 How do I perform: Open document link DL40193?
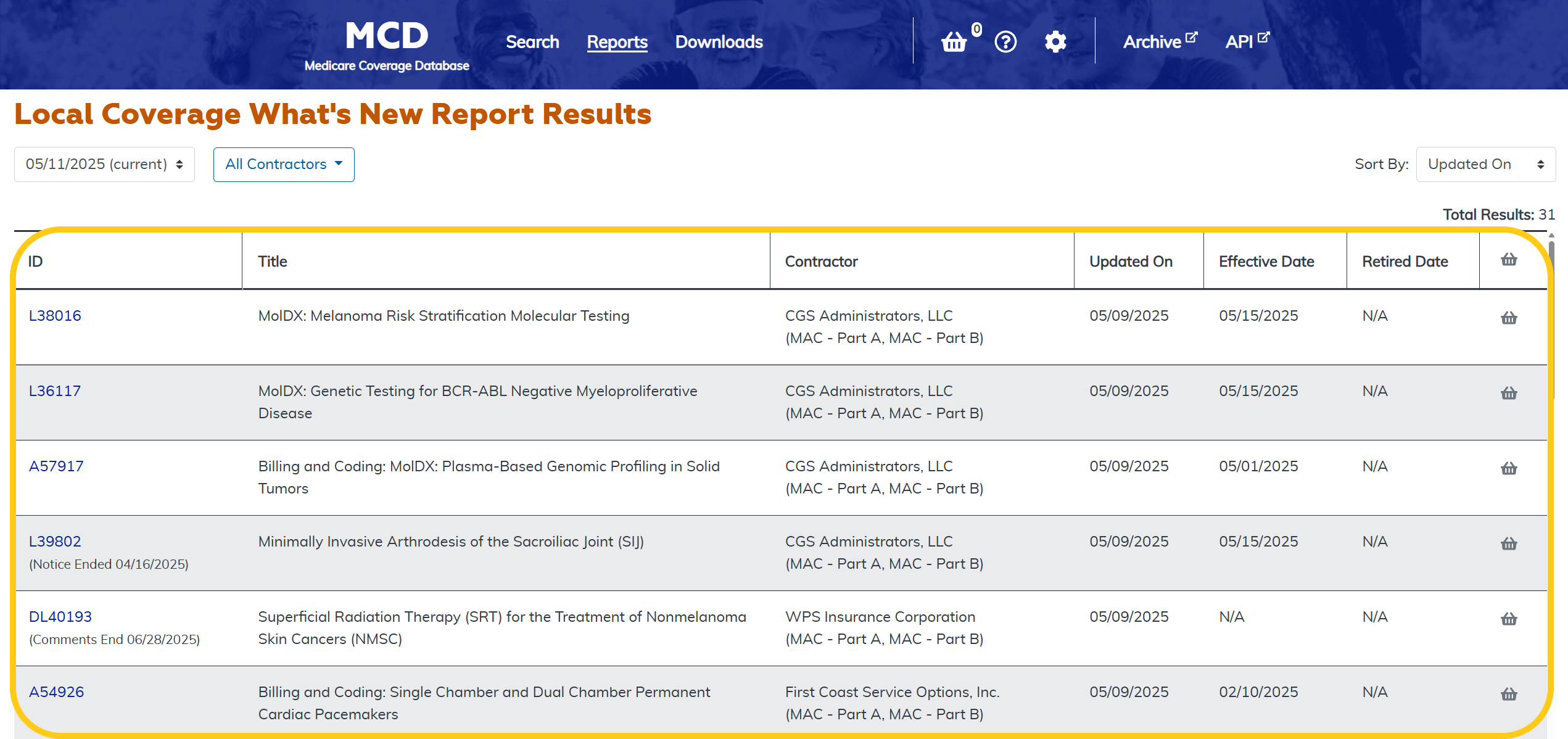(x=60, y=616)
